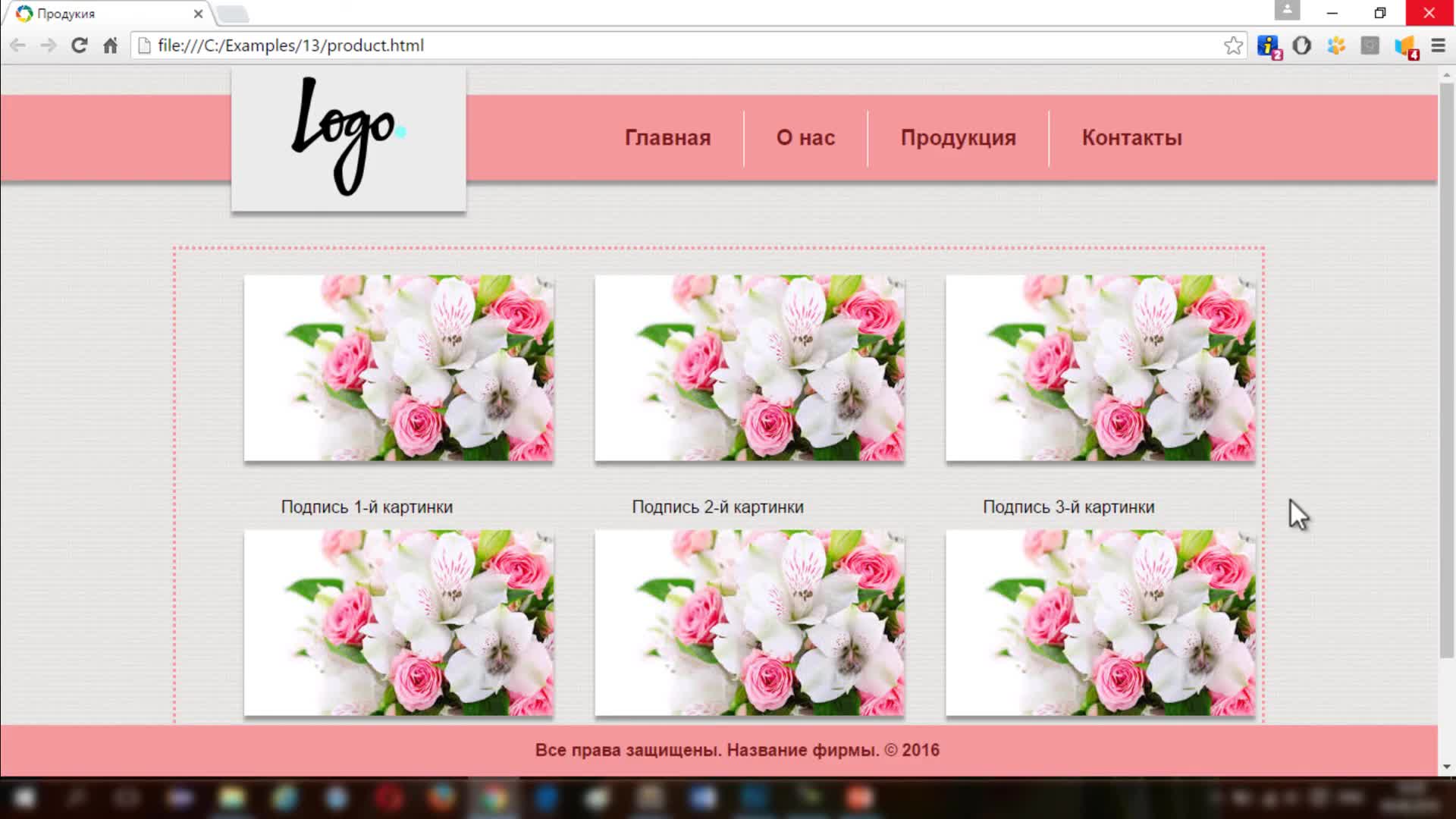1456x819 pixels.
Task: Click the scrollbar up arrow
Action: click(x=1446, y=74)
